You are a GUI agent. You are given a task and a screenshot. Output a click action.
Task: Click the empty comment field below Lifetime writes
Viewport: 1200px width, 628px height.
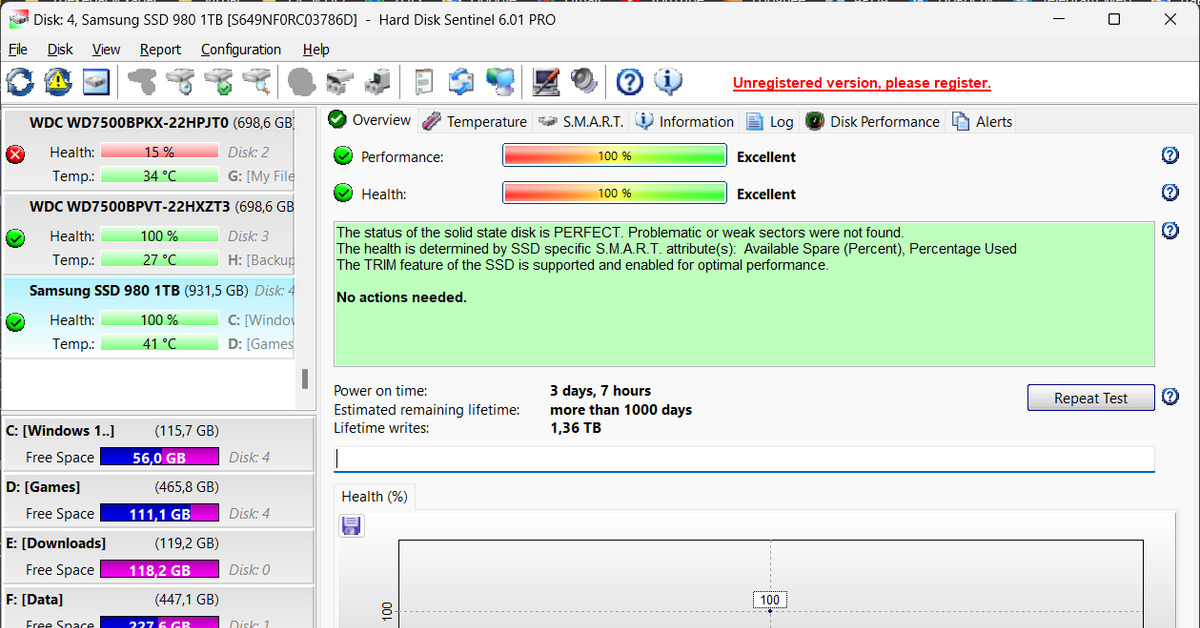tap(744, 459)
